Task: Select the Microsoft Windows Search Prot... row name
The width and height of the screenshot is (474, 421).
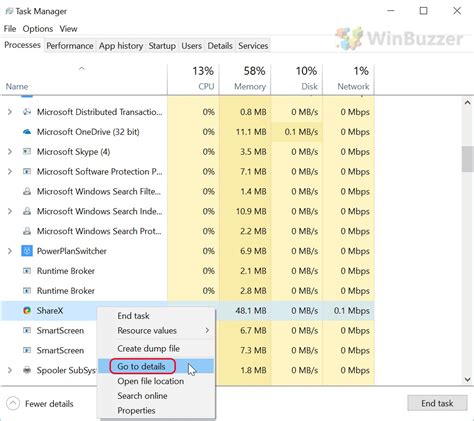Action: pos(99,231)
